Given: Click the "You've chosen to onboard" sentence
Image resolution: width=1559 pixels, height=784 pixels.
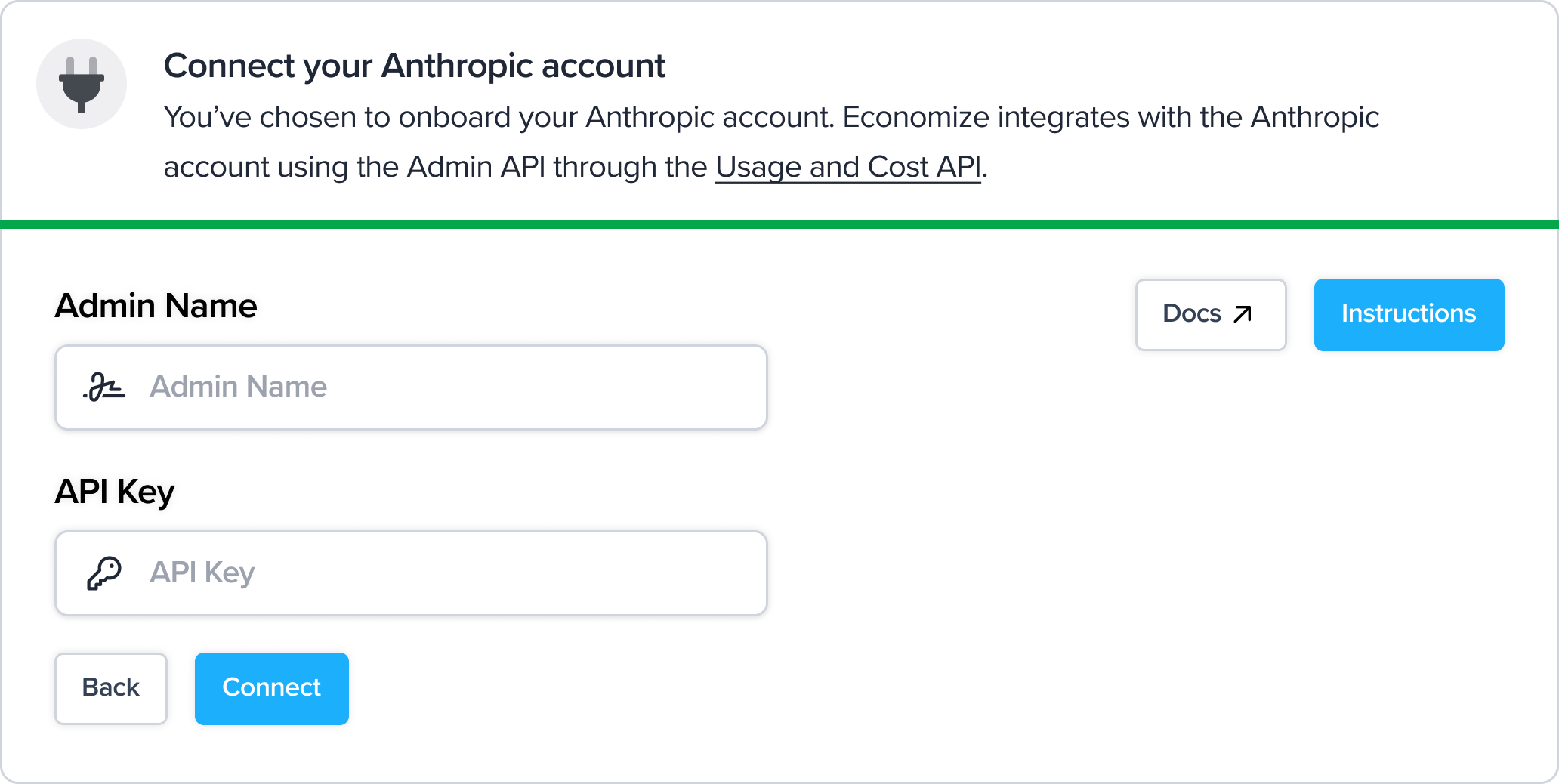Looking at the screenshot, I should pyautogui.click(x=499, y=117).
